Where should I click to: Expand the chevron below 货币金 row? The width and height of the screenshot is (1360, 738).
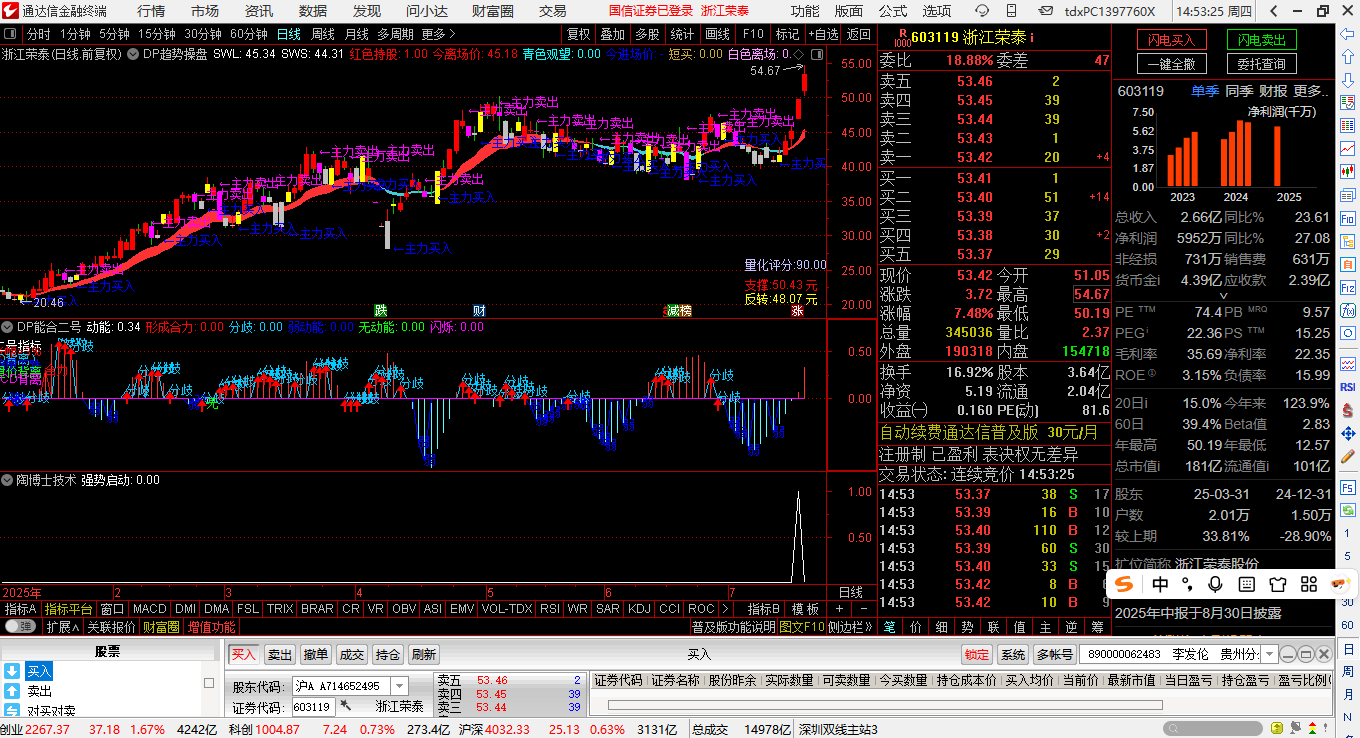coord(1223,296)
